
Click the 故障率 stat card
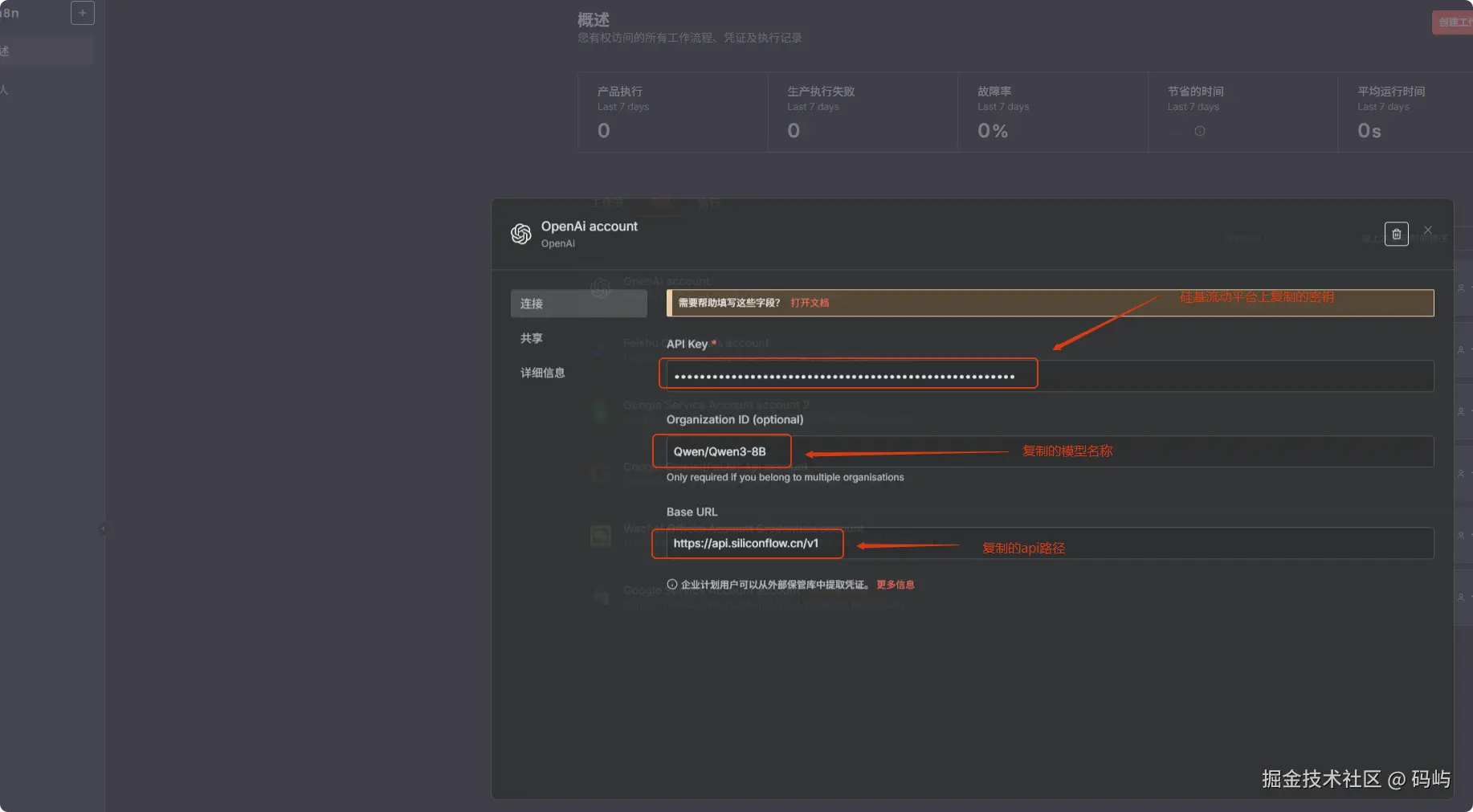[1053, 112]
